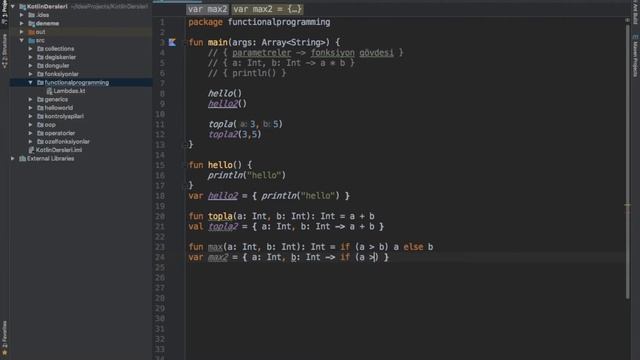This screenshot has height=360, width=640.
Task: Click the 'var max2 = {…}' breadcrumb
Action: pyautogui.click(x=267, y=9)
